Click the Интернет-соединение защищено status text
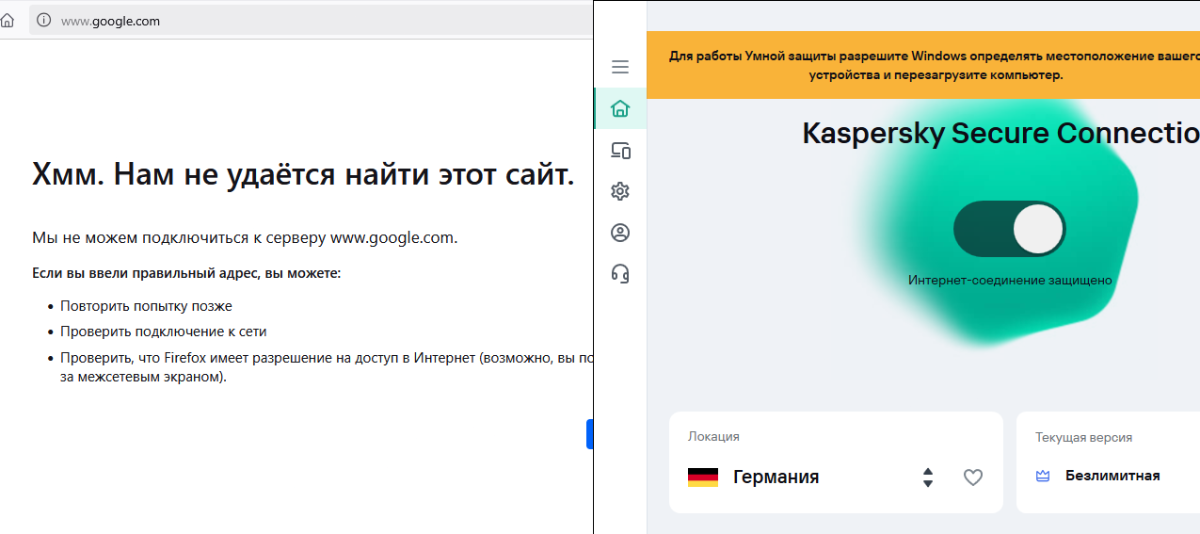This screenshot has width=1200, height=534. [x=1010, y=280]
